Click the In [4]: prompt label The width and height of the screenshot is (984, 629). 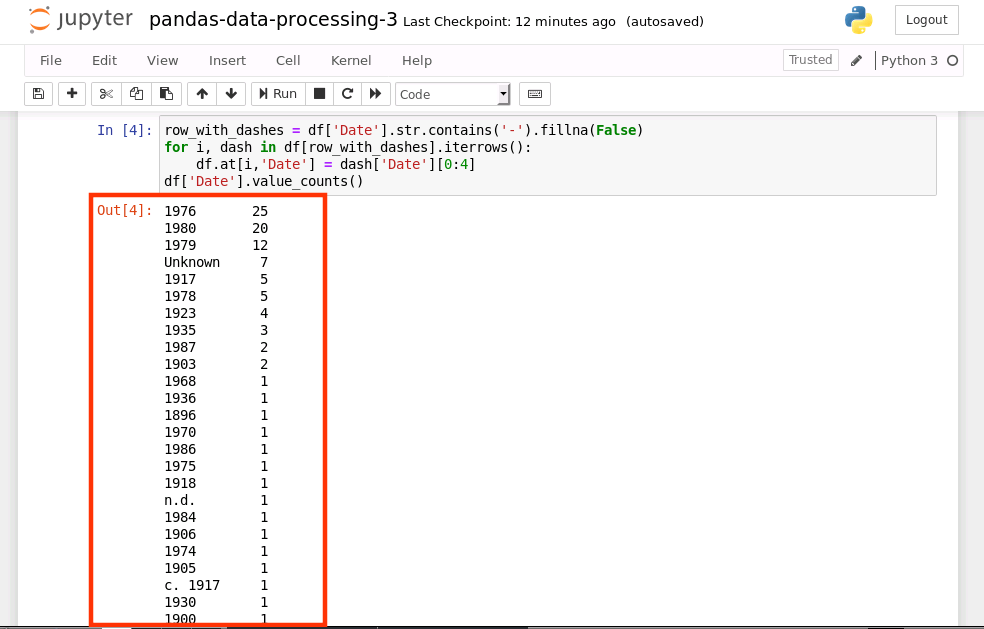coord(124,130)
